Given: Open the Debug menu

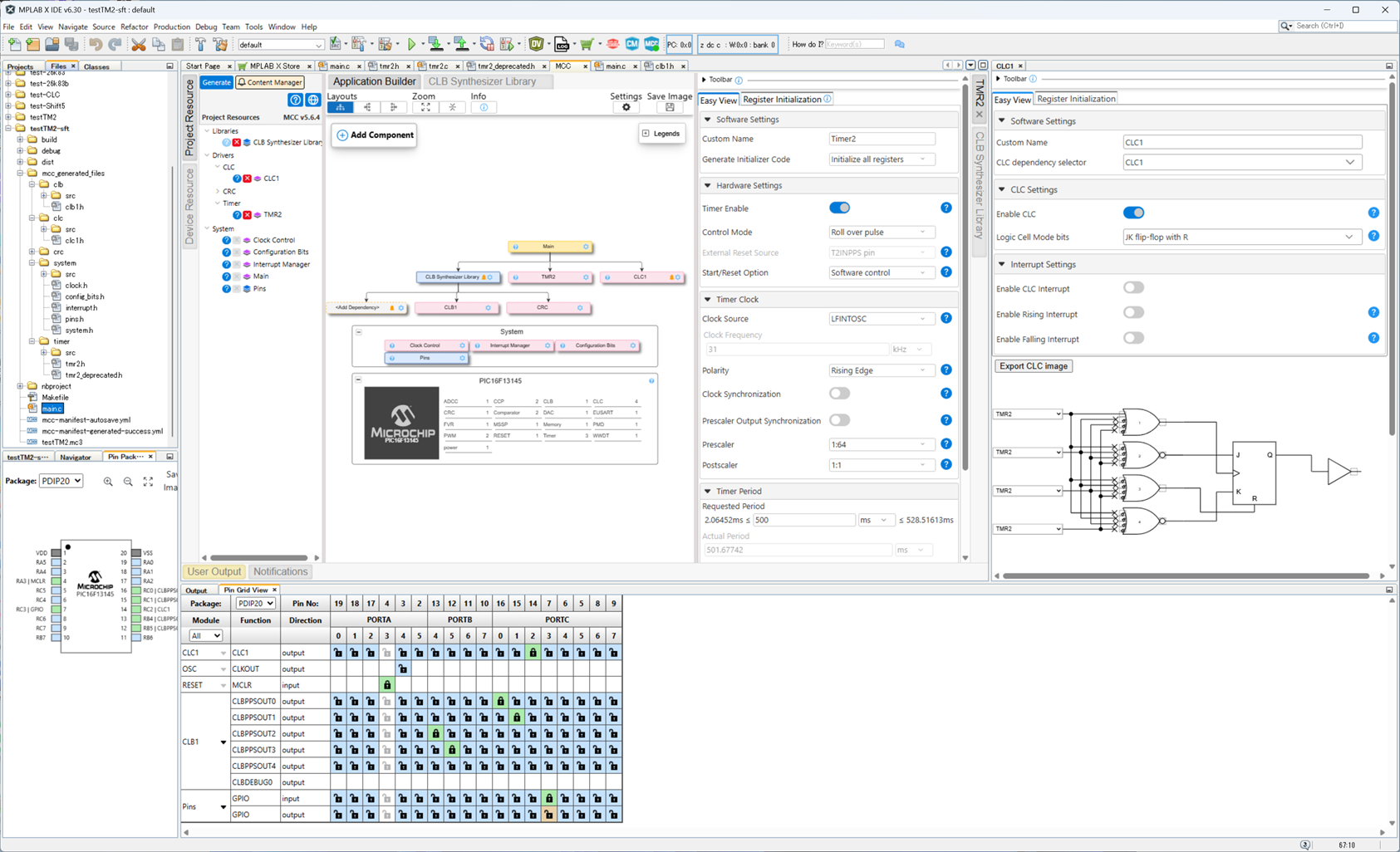Looking at the screenshot, I should tap(206, 27).
